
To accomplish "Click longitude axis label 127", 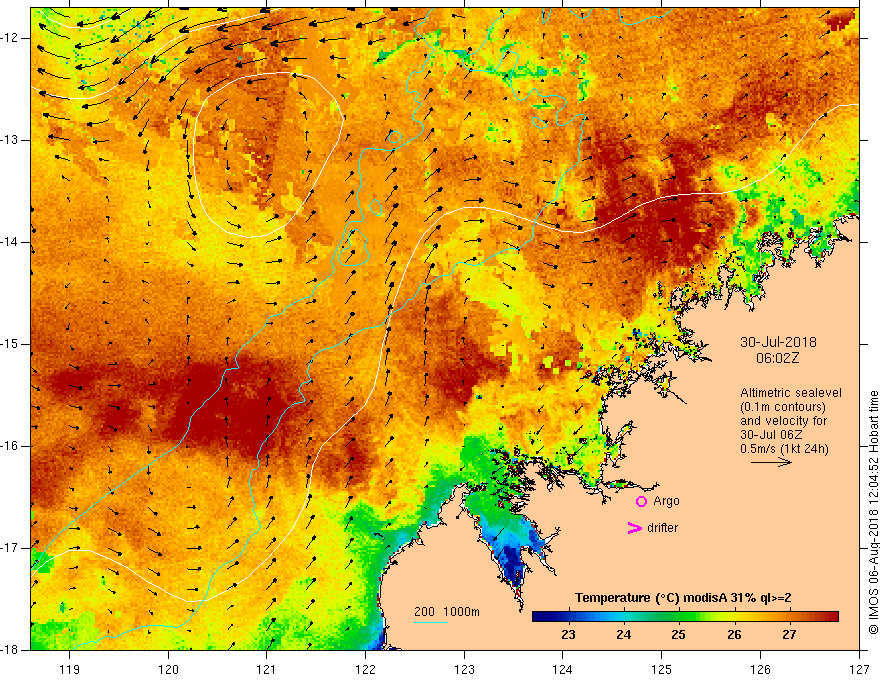I will click(x=859, y=669).
